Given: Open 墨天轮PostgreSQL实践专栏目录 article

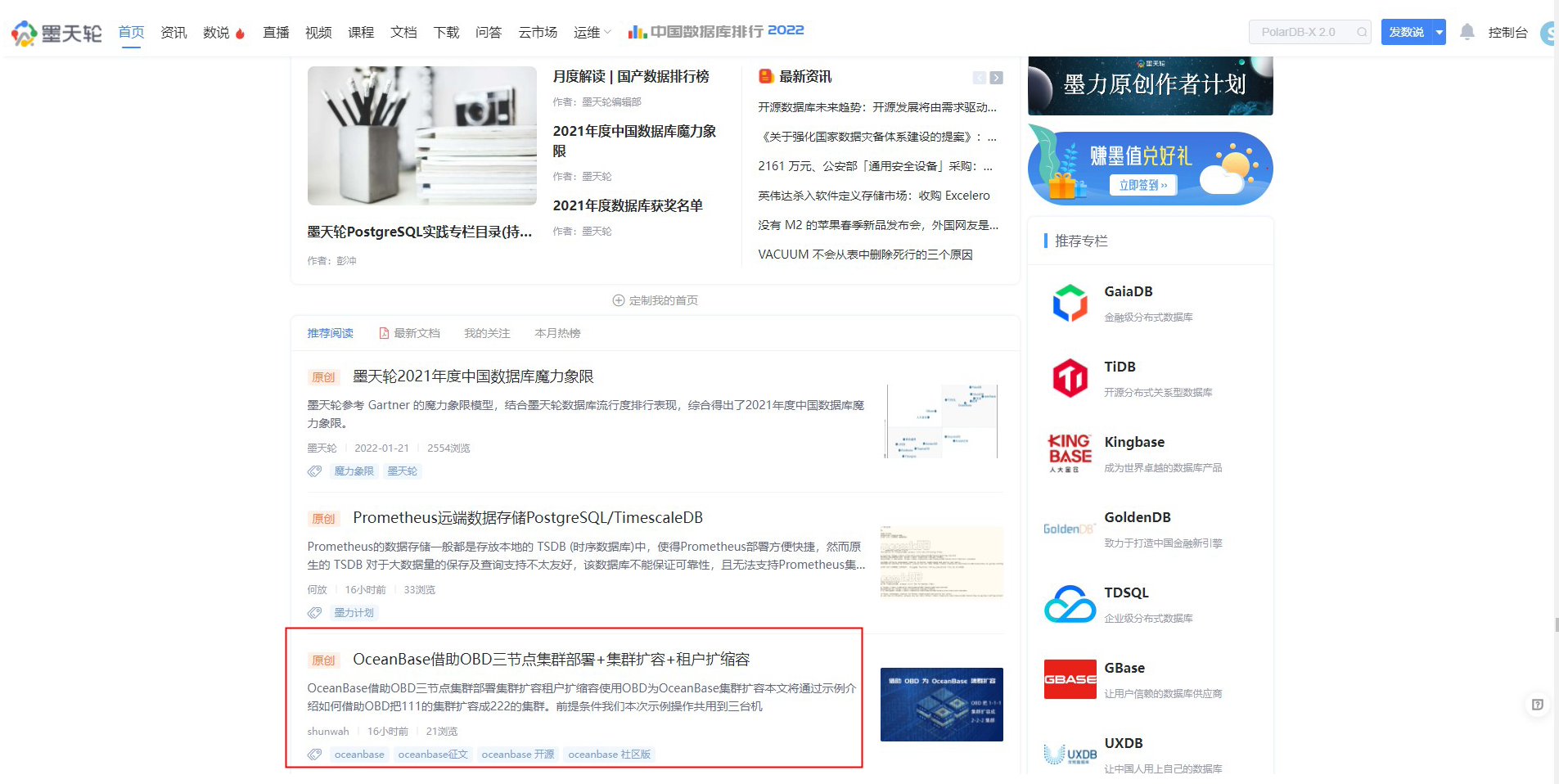Looking at the screenshot, I should coord(419,232).
